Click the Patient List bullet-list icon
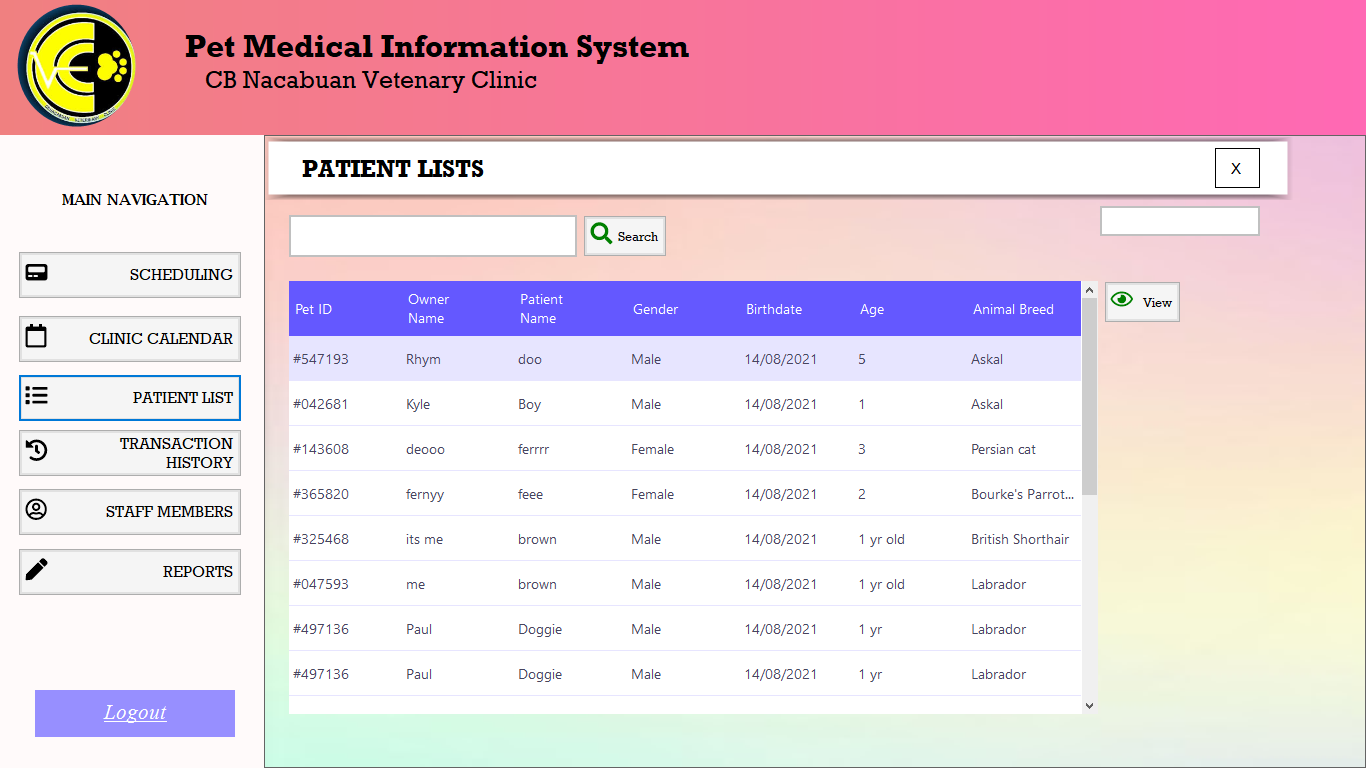The height and width of the screenshot is (768, 1366). pos(37,395)
